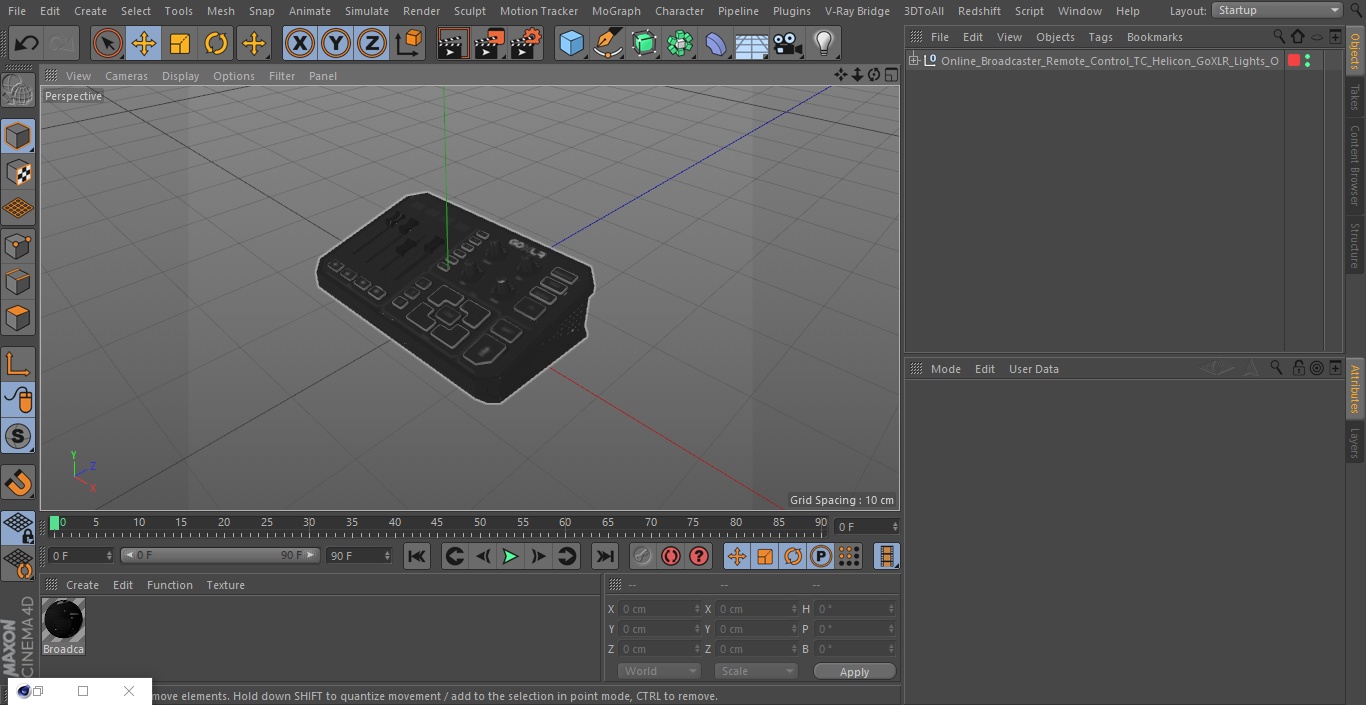
Task: Click the Undo arrow icon
Action: 27,43
